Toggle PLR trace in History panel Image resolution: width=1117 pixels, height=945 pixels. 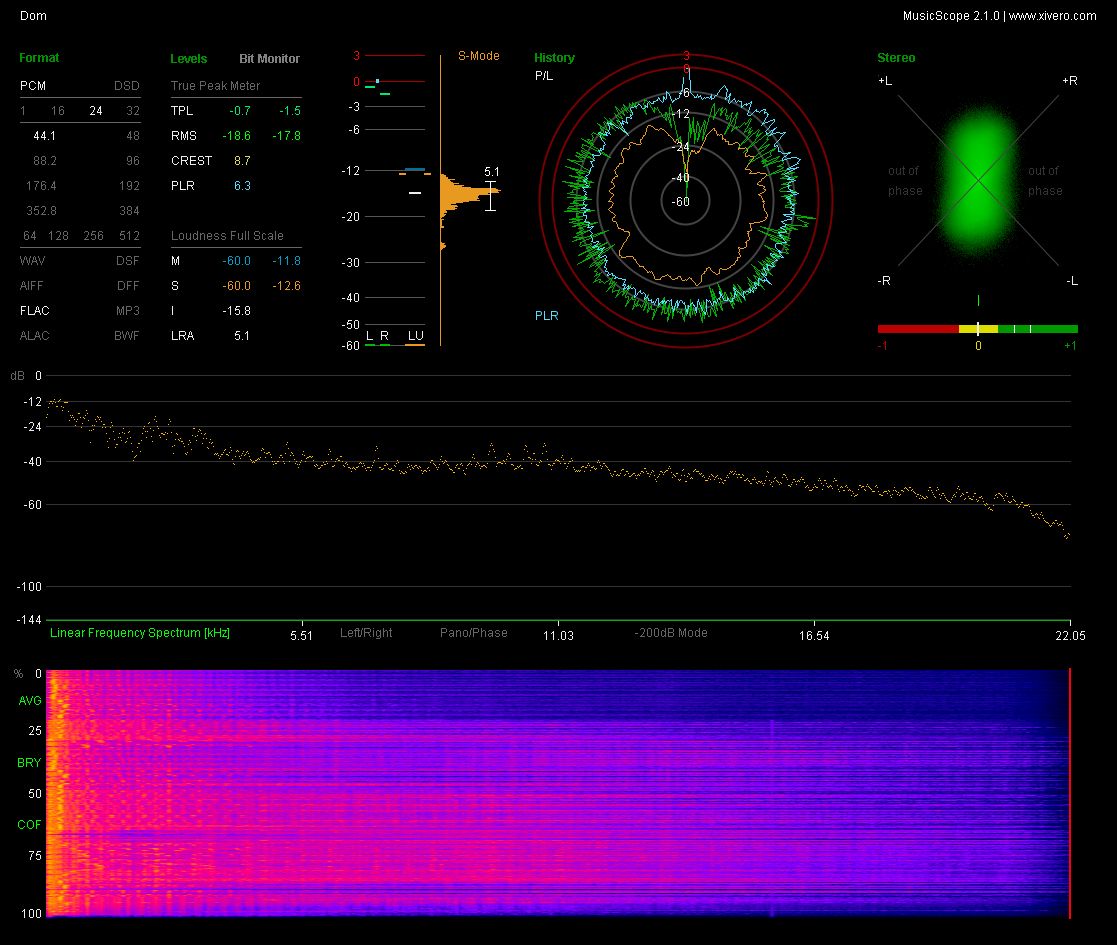point(546,316)
